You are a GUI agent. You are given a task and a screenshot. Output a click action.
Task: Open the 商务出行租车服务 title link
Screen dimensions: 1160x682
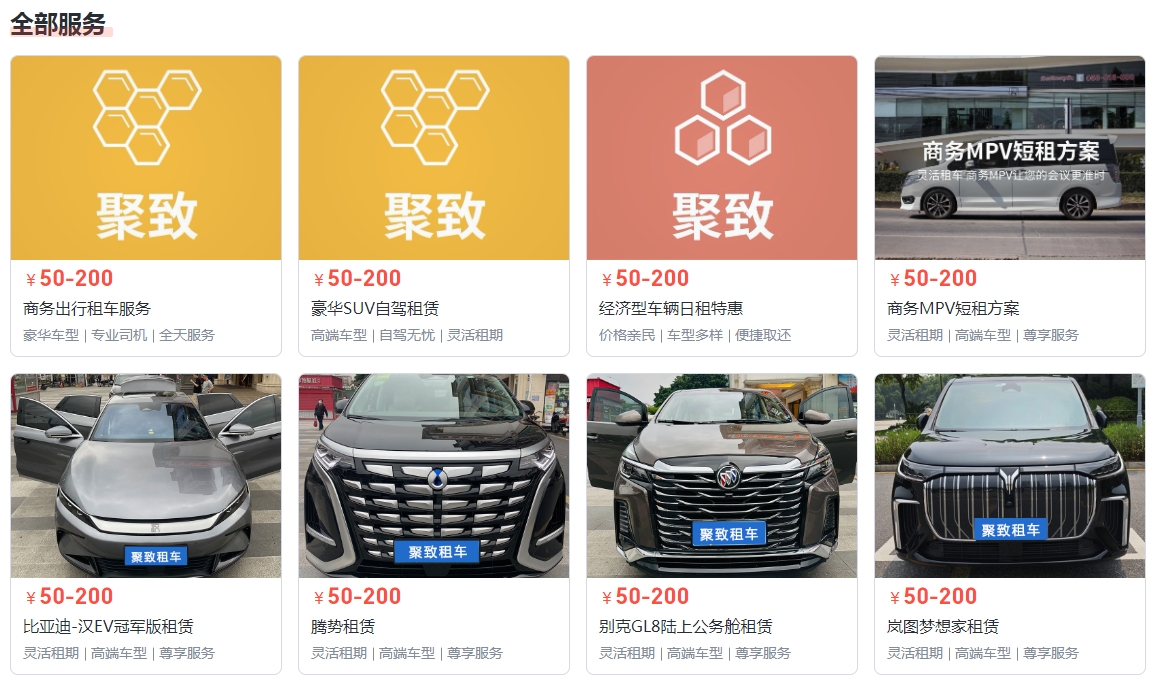tap(87, 308)
